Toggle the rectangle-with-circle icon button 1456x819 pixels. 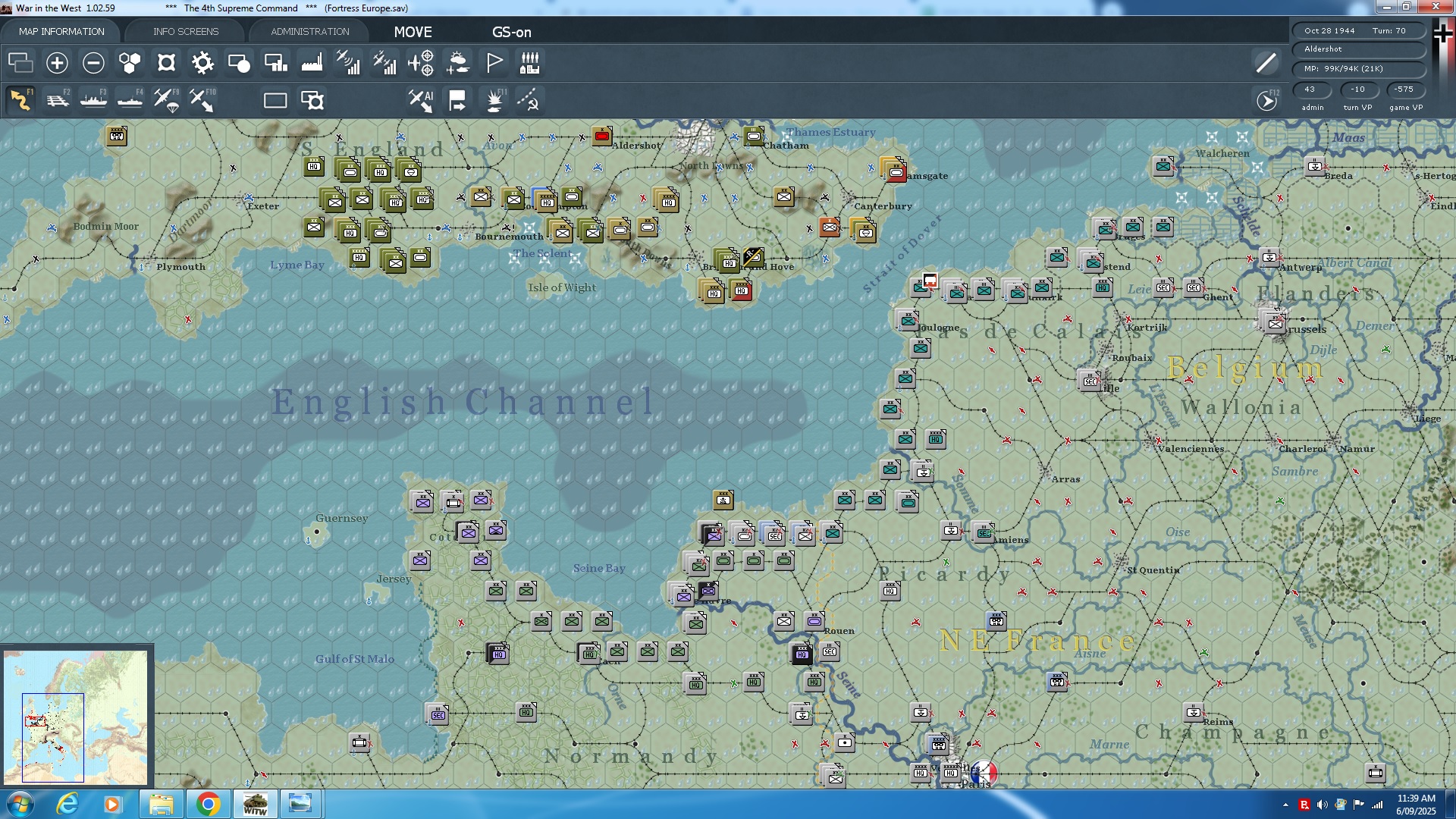click(239, 62)
